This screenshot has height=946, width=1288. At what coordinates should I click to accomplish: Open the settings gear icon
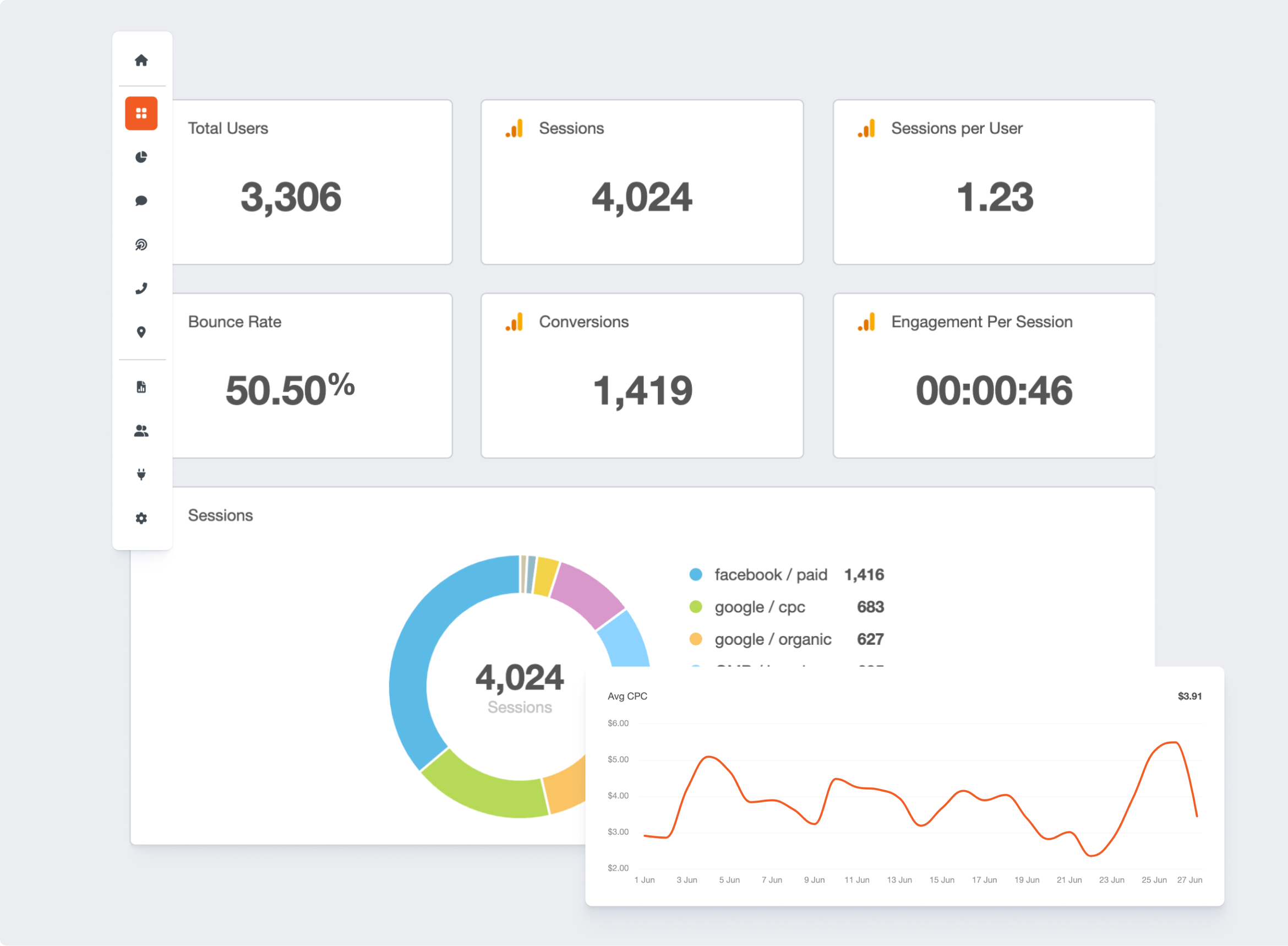pos(141,518)
